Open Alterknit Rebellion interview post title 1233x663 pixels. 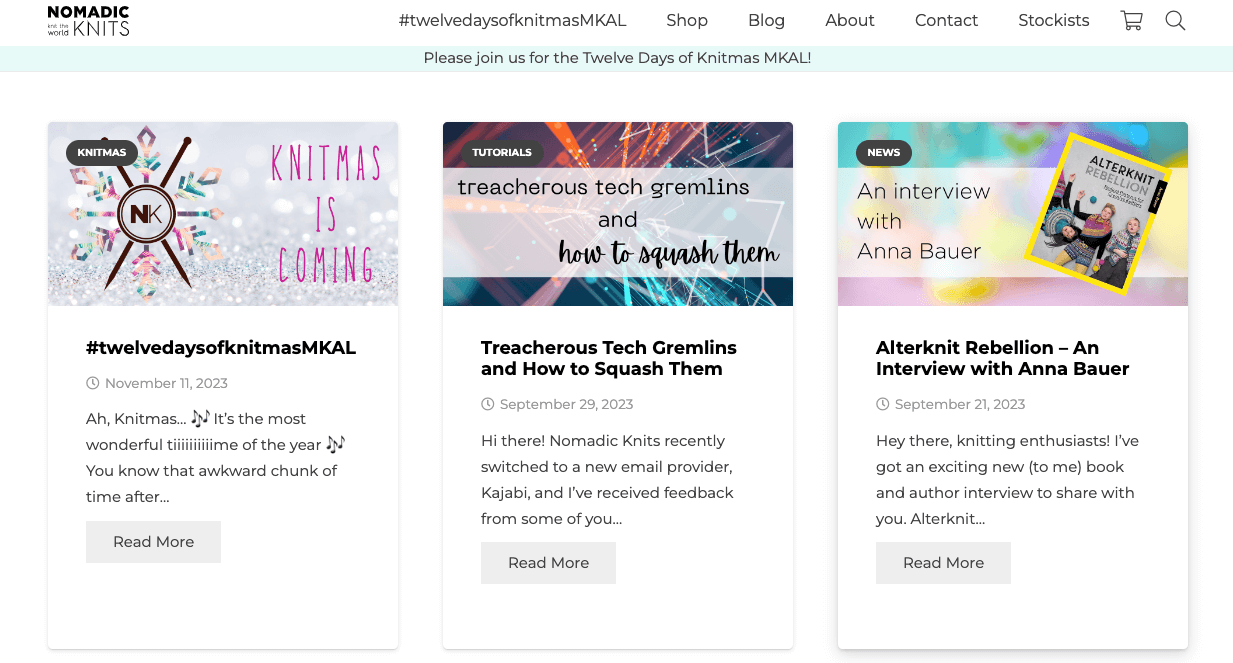coord(1002,358)
